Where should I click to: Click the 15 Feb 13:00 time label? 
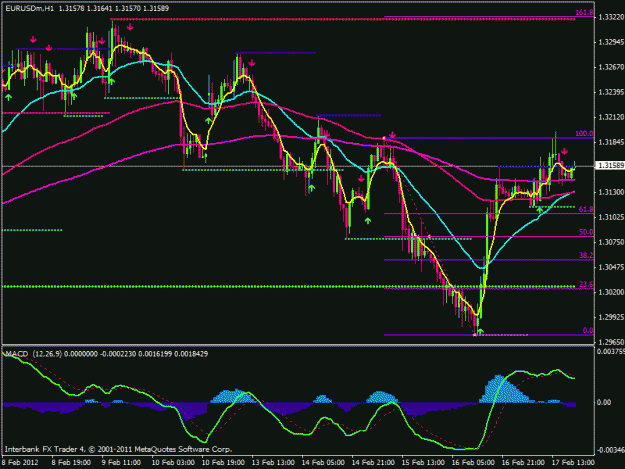pyautogui.click(x=423, y=462)
